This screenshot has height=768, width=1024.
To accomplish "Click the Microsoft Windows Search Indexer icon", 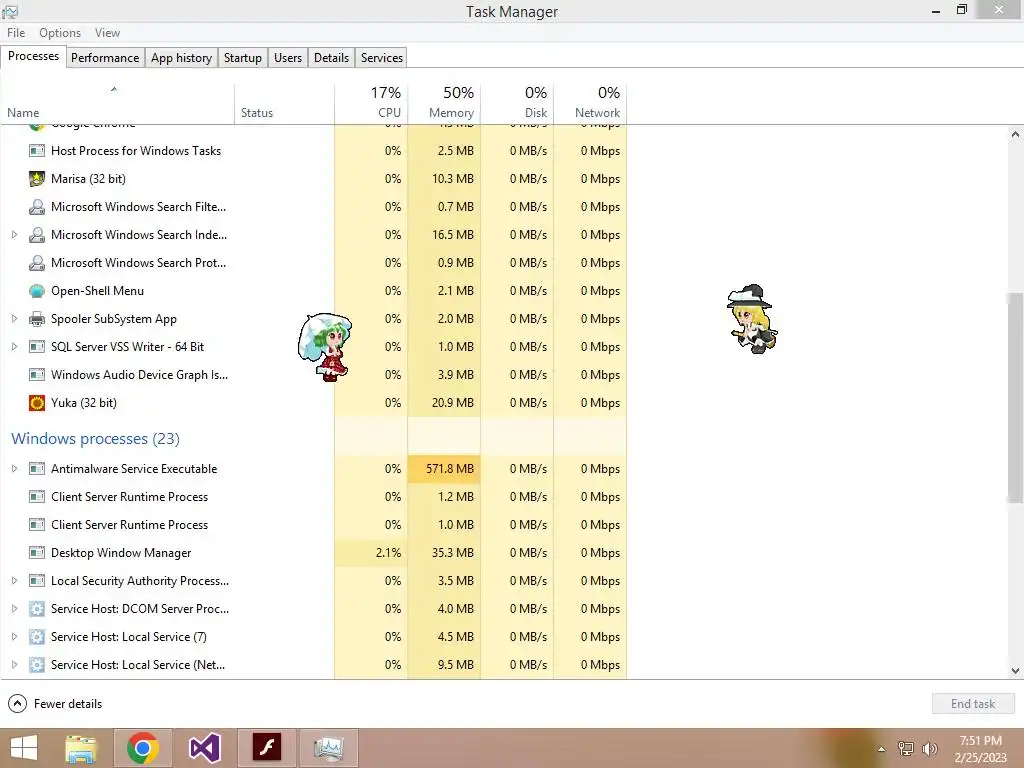I will coord(37,234).
